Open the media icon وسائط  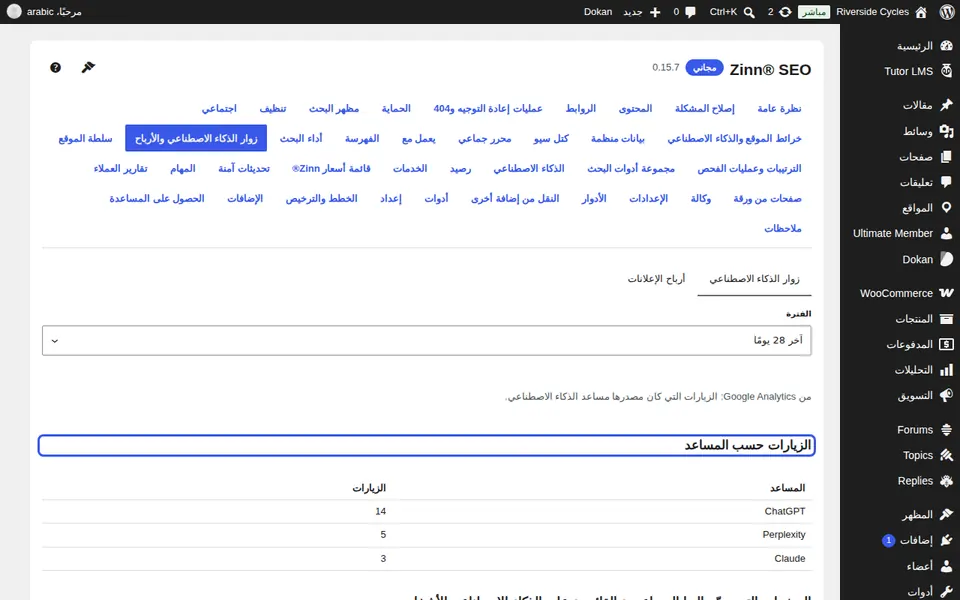point(947,131)
